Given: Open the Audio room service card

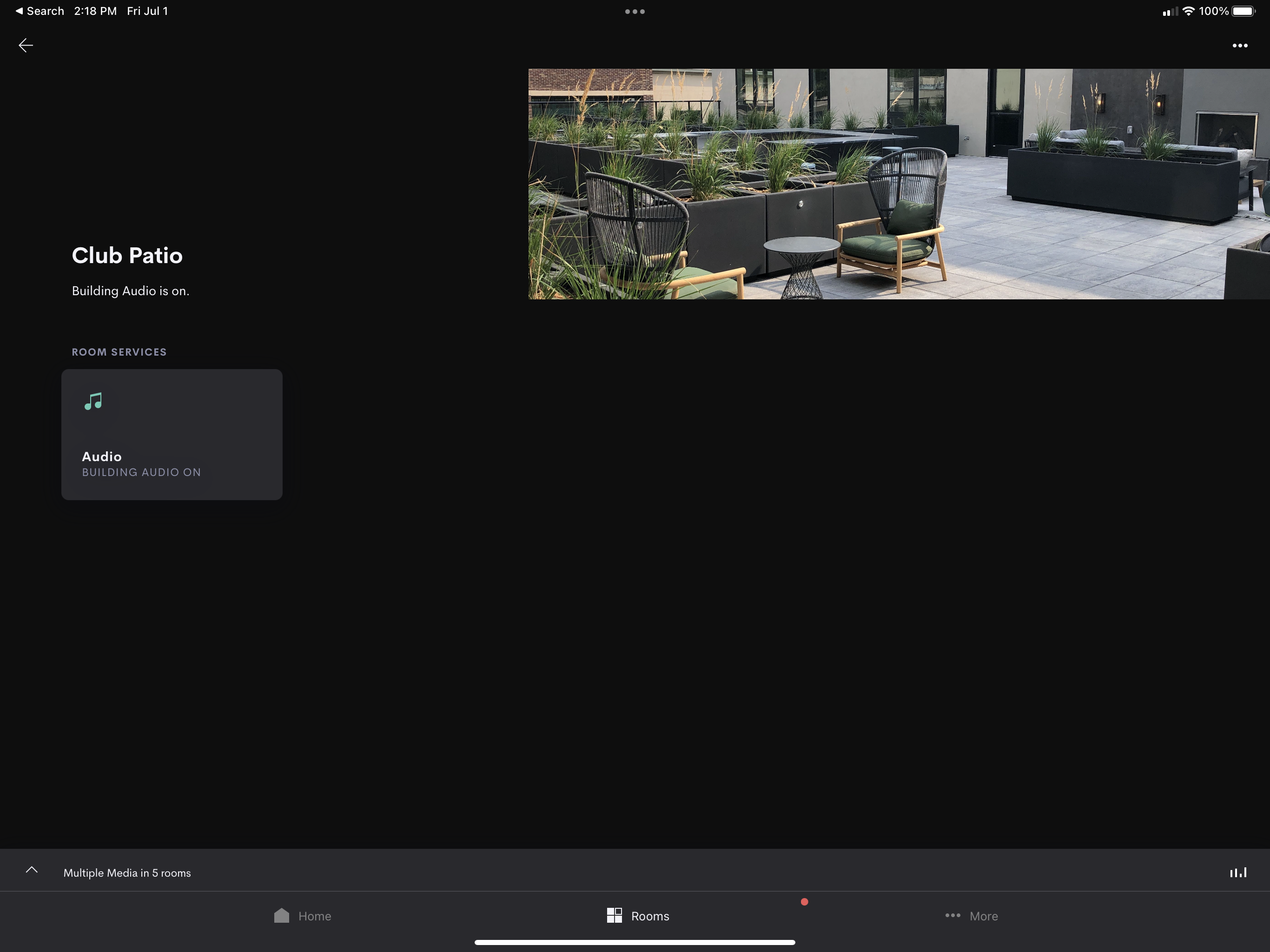Looking at the screenshot, I should (172, 434).
